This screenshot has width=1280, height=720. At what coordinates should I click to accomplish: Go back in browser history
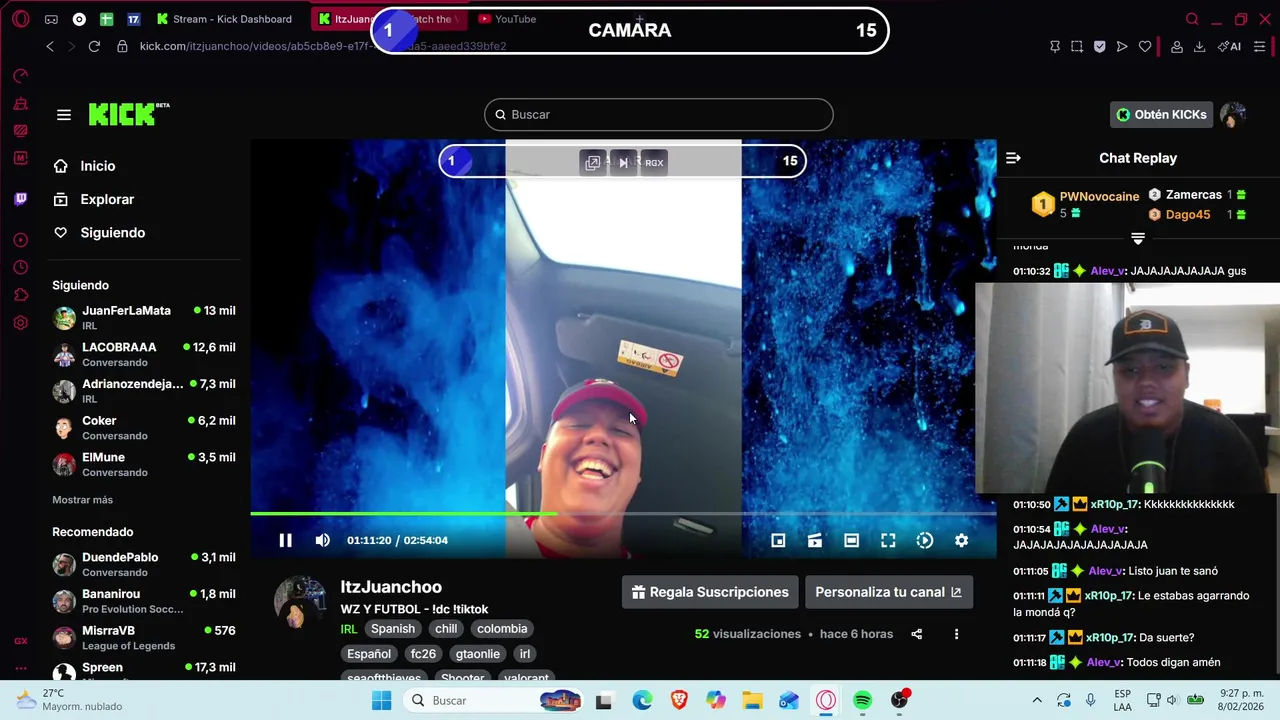(x=50, y=46)
